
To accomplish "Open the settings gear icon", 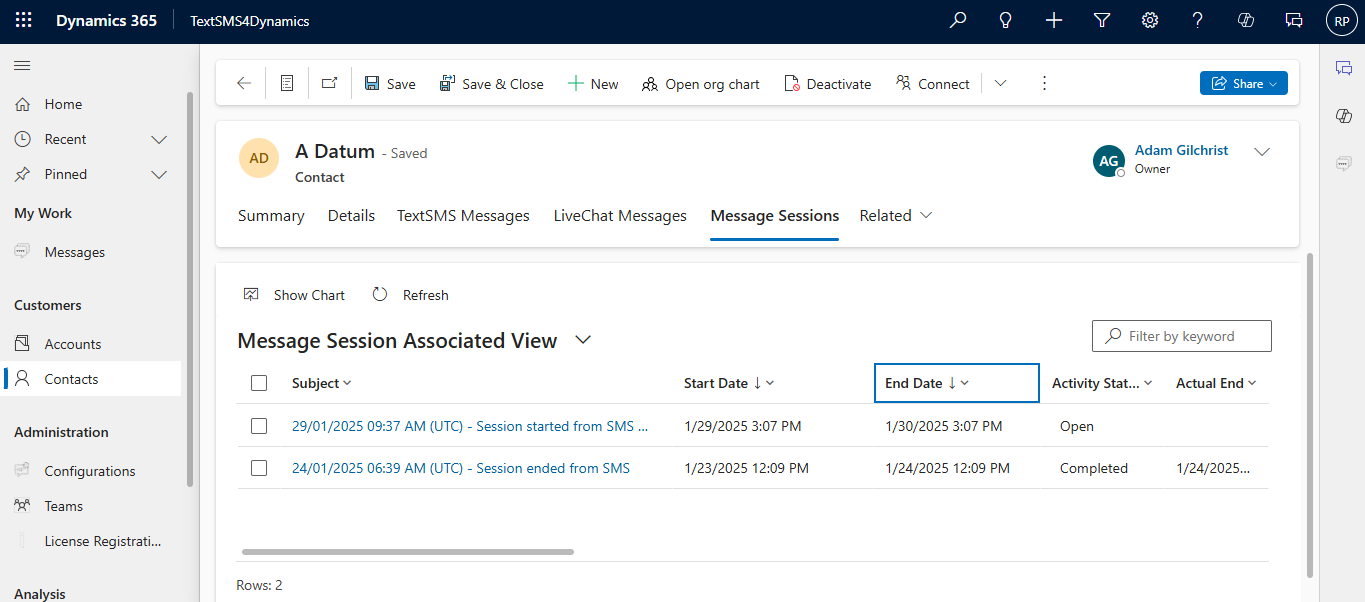I will coord(1150,20).
